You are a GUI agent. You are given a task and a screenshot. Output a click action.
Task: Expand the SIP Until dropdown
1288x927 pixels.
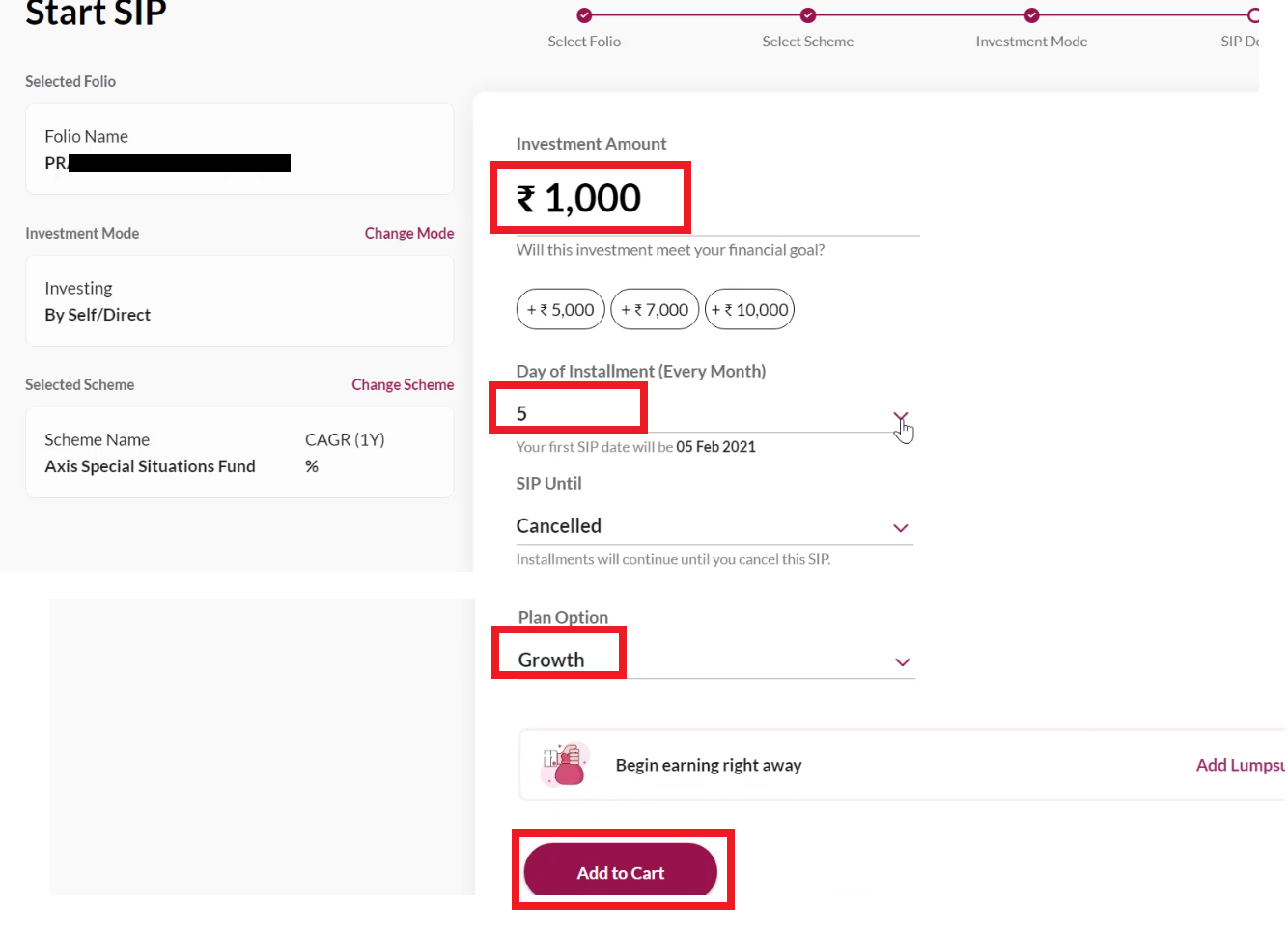900,528
